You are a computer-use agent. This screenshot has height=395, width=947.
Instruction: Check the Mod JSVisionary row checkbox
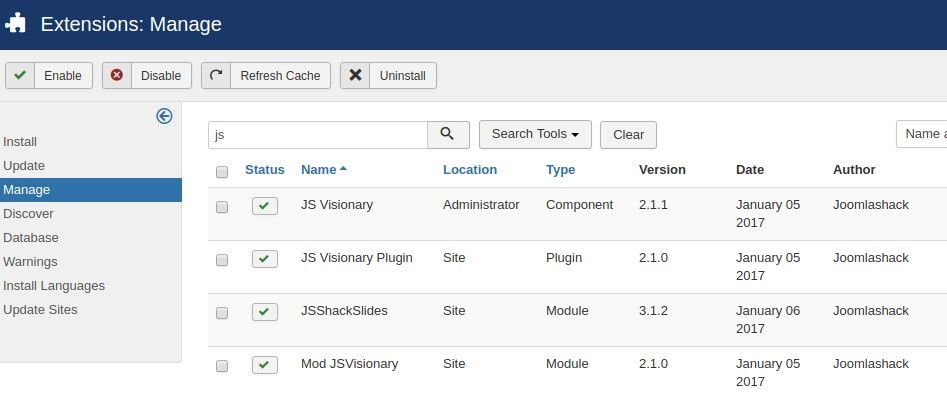pos(222,367)
